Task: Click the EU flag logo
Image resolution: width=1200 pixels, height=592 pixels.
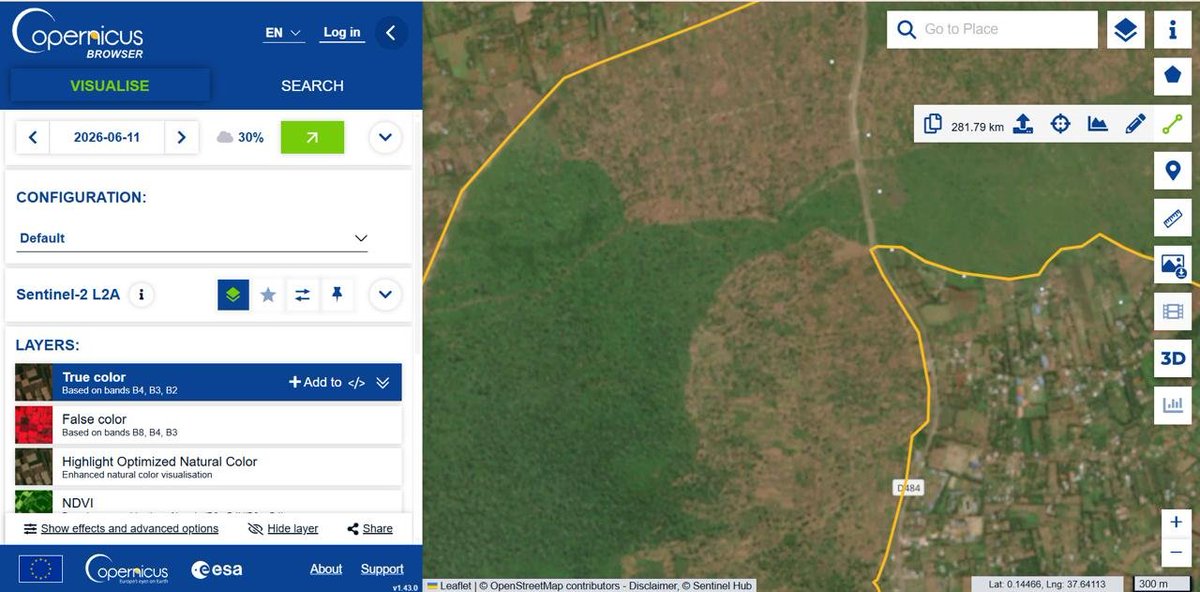Action: point(40,569)
